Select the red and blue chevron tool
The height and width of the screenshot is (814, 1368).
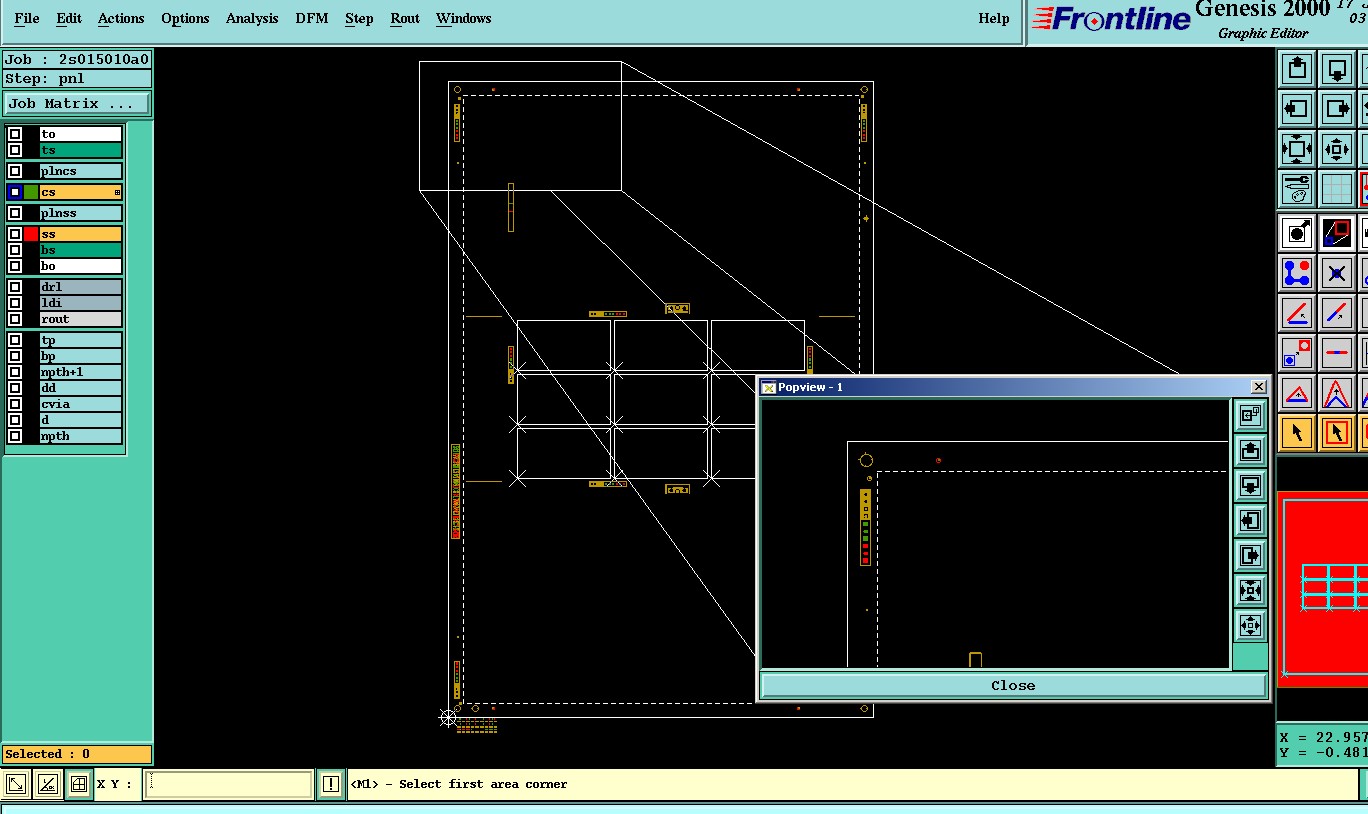click(1337, 393)
